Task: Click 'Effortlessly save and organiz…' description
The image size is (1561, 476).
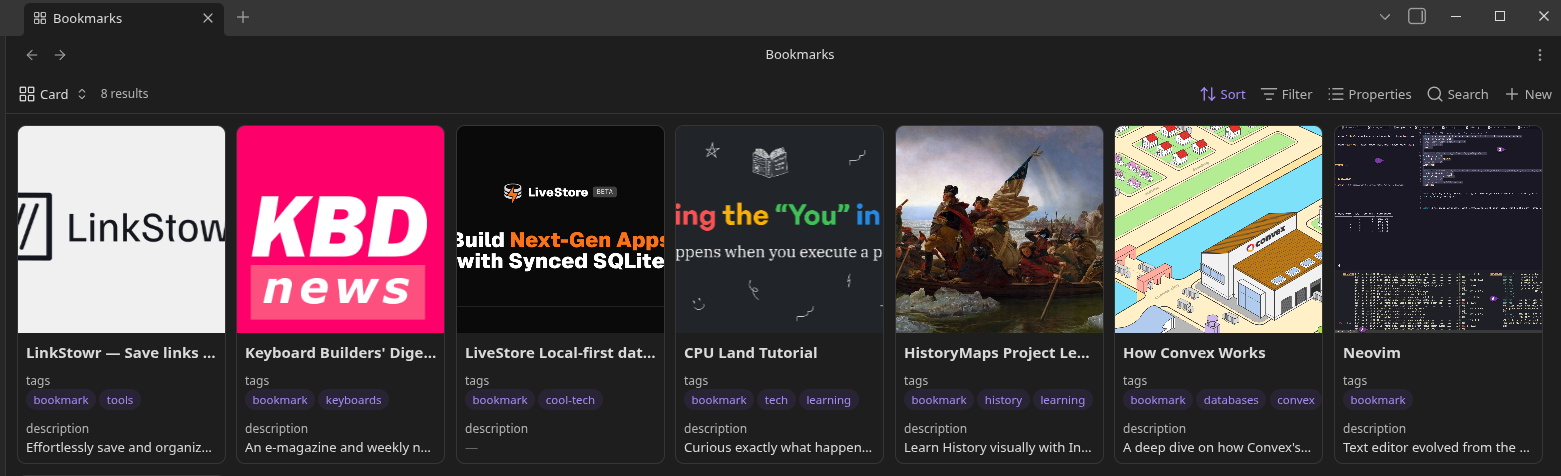Action: click(120, 448)
